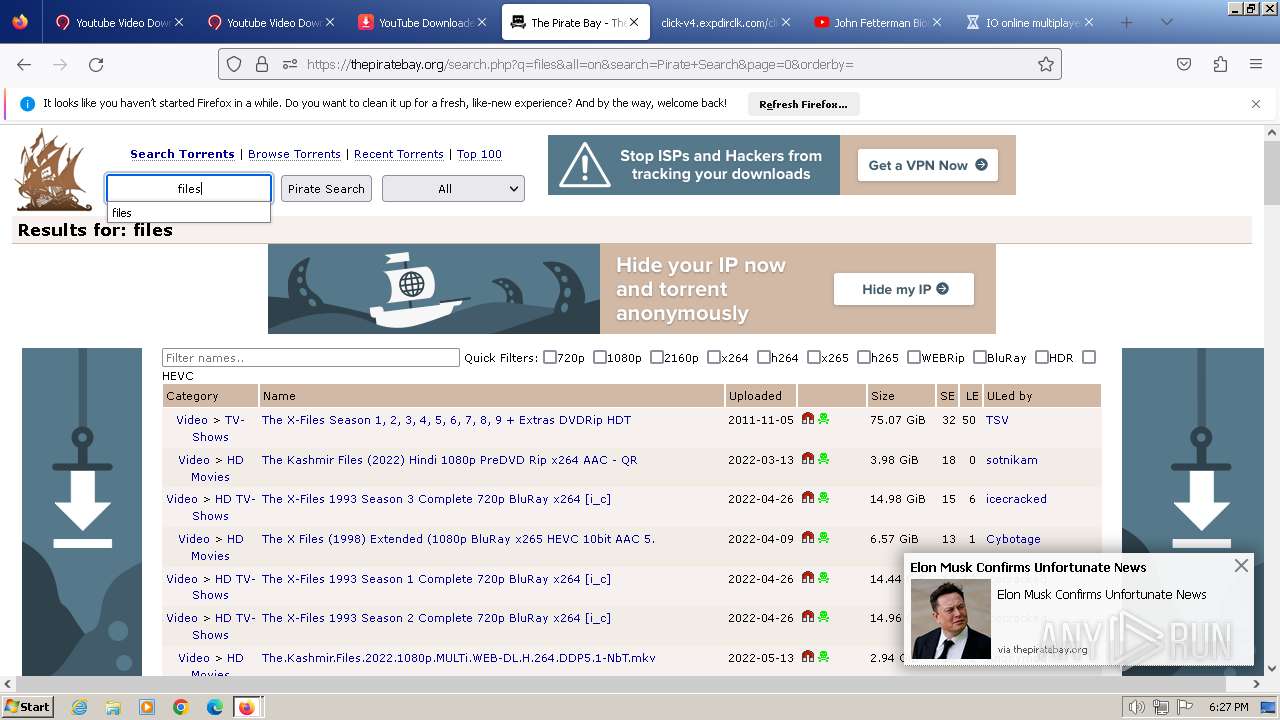This screenshot has width=1280, height=720.
Task: Go back with the browser back arrow
Action: pyautogui.click(x=24, y=64)
